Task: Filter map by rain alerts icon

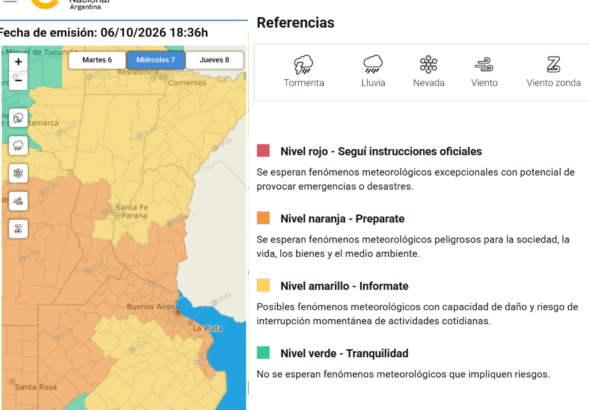Action: pyautogui.click(x=18, y=146)
